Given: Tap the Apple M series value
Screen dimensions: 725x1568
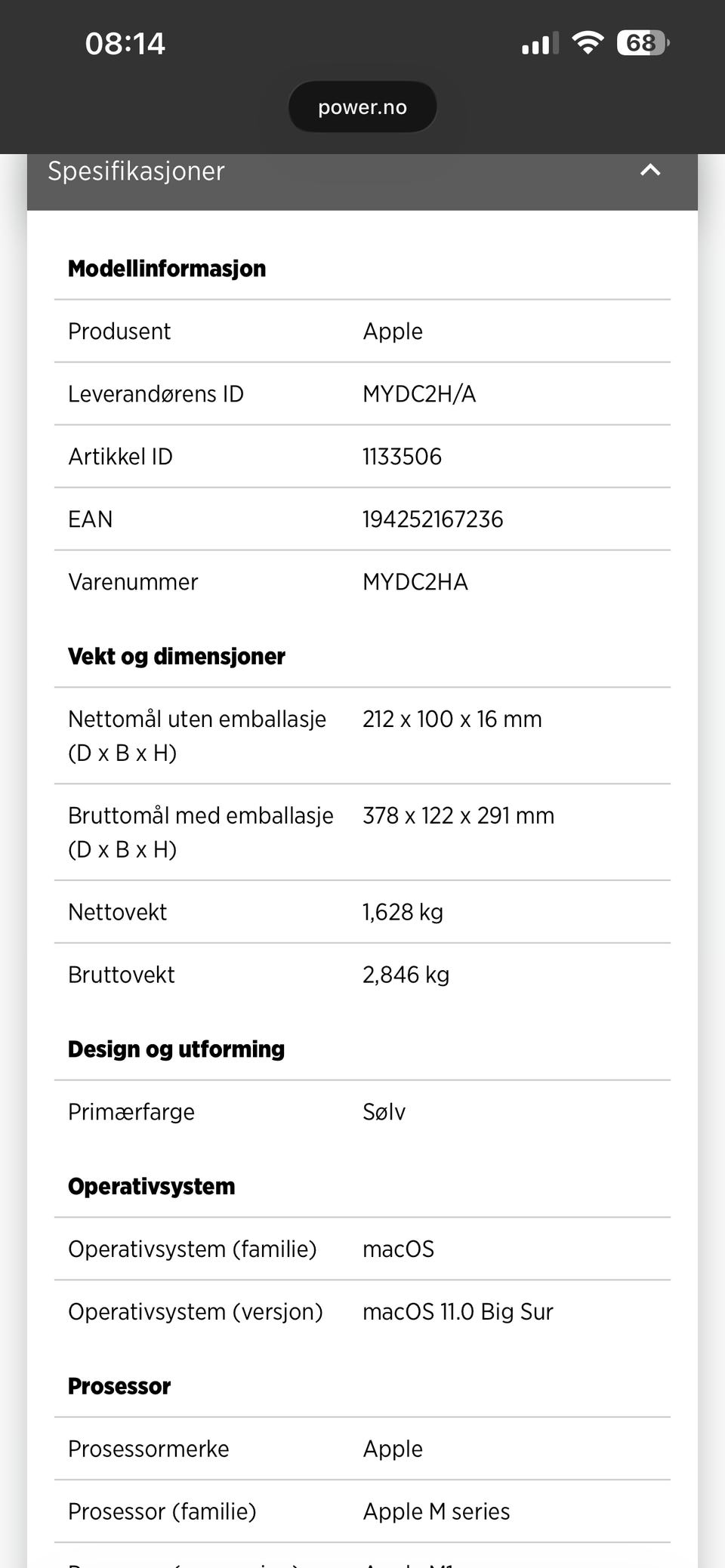Looking at the screenshot, I should [x=436, y=1511].
